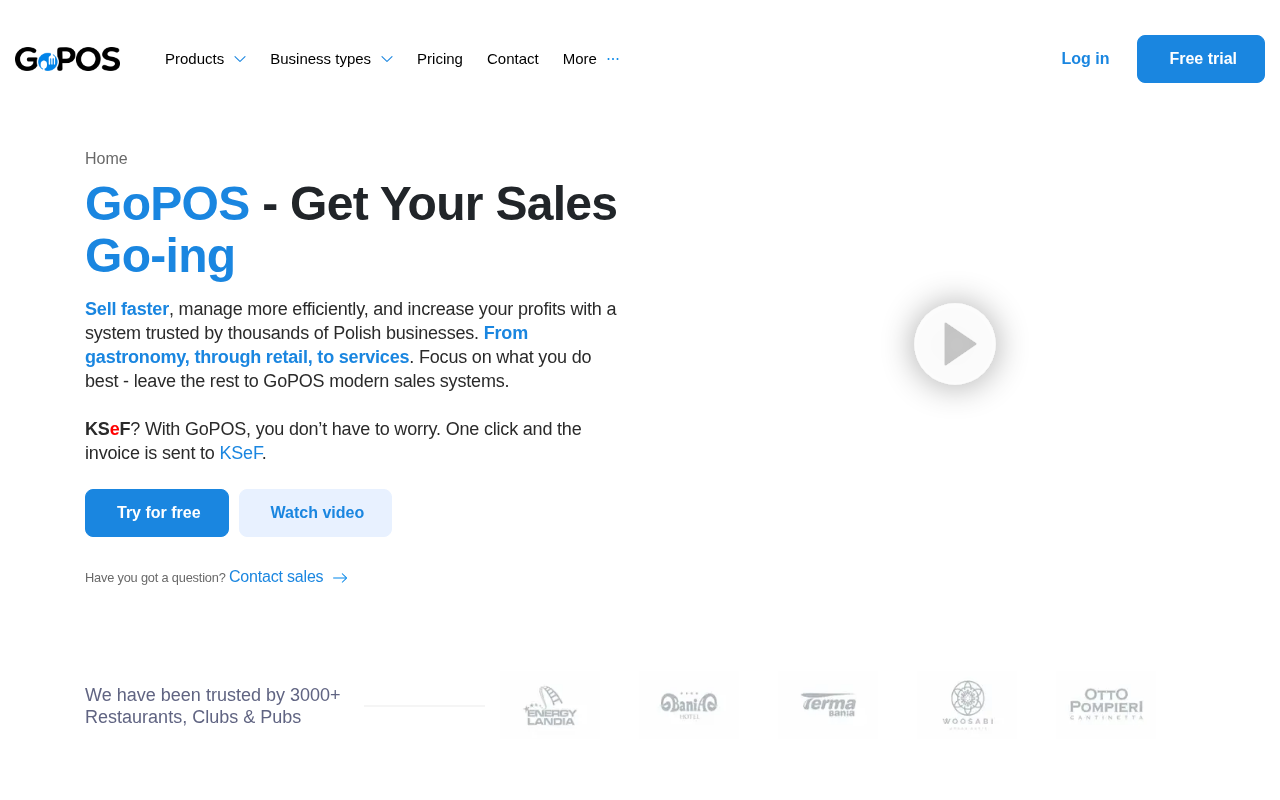
Task: Click the Energylandia logo
Action: pyautogui.click(x=551, y=706)
